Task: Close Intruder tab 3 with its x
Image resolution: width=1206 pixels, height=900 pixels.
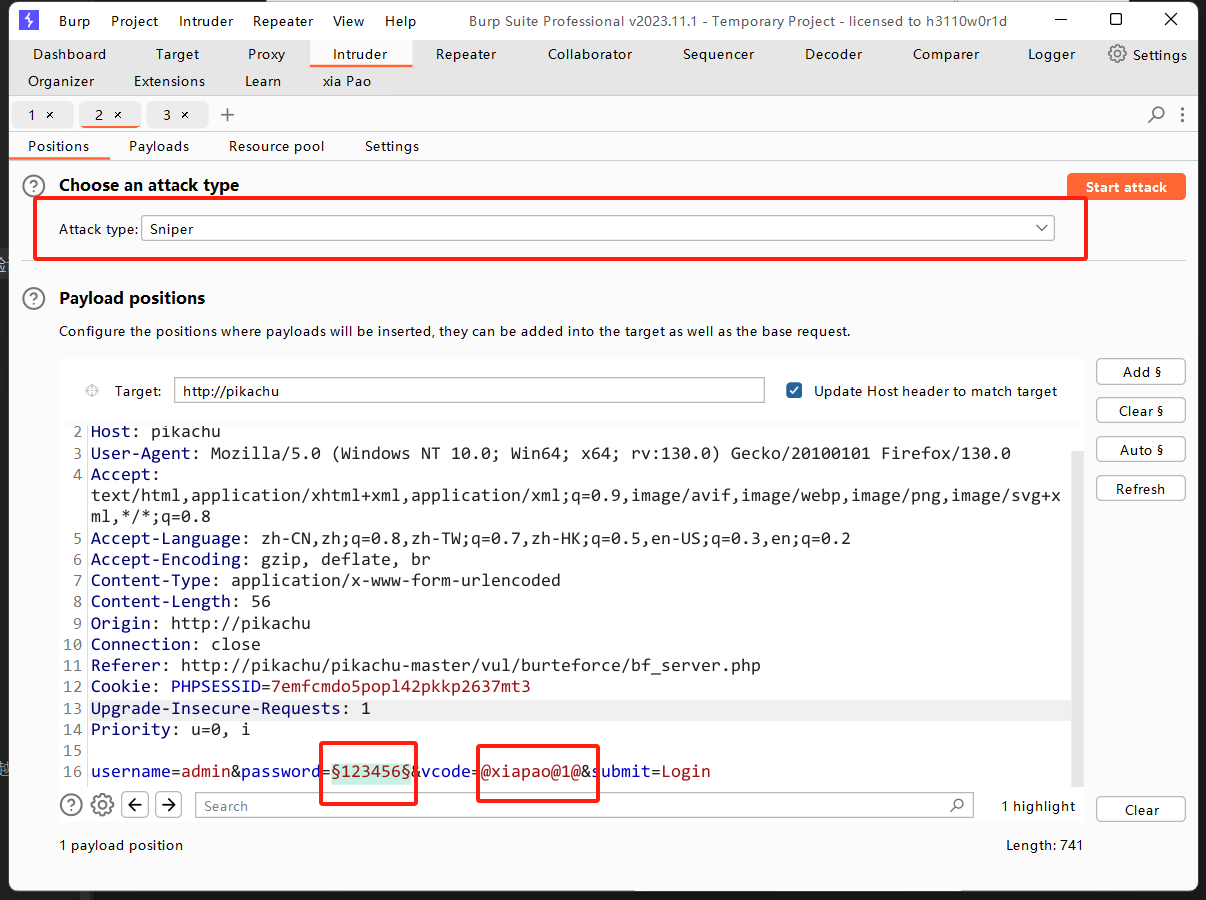Action: coord(185,115)
